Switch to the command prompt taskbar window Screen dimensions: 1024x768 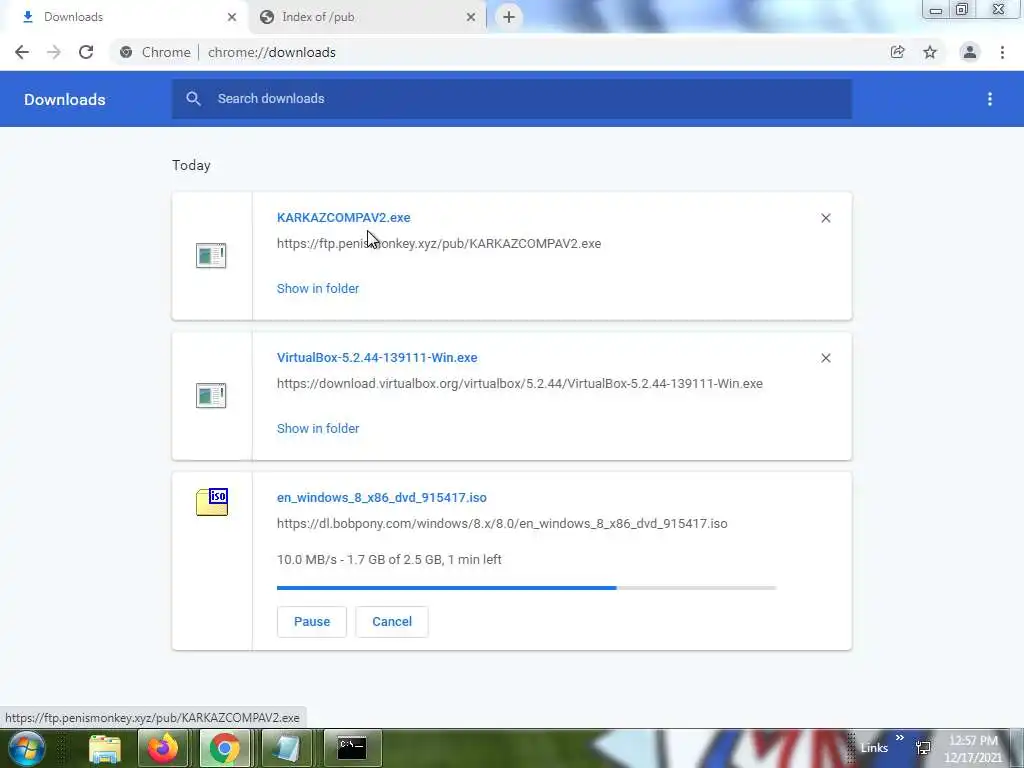point(352,748)
